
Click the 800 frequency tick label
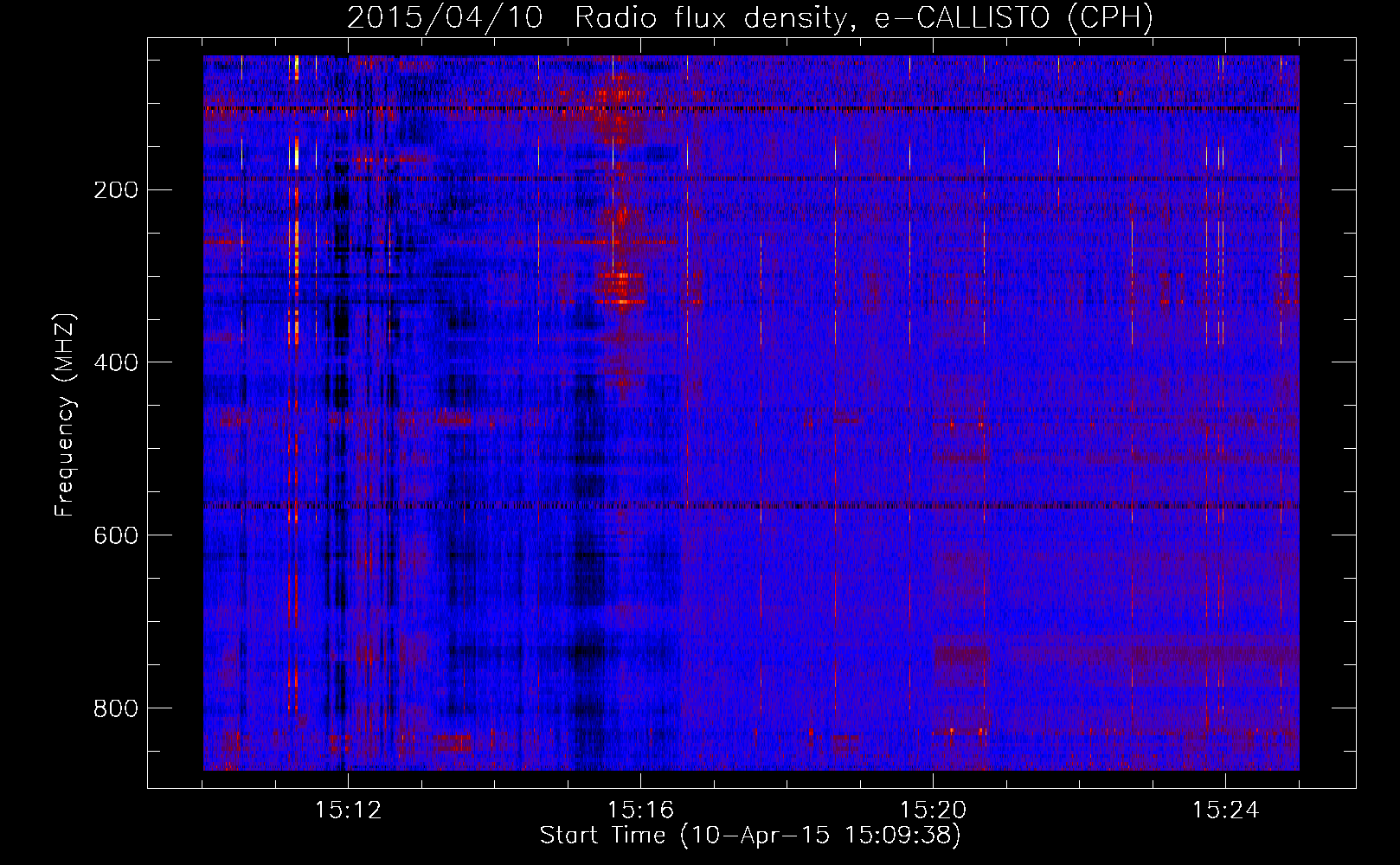[116, 709]
